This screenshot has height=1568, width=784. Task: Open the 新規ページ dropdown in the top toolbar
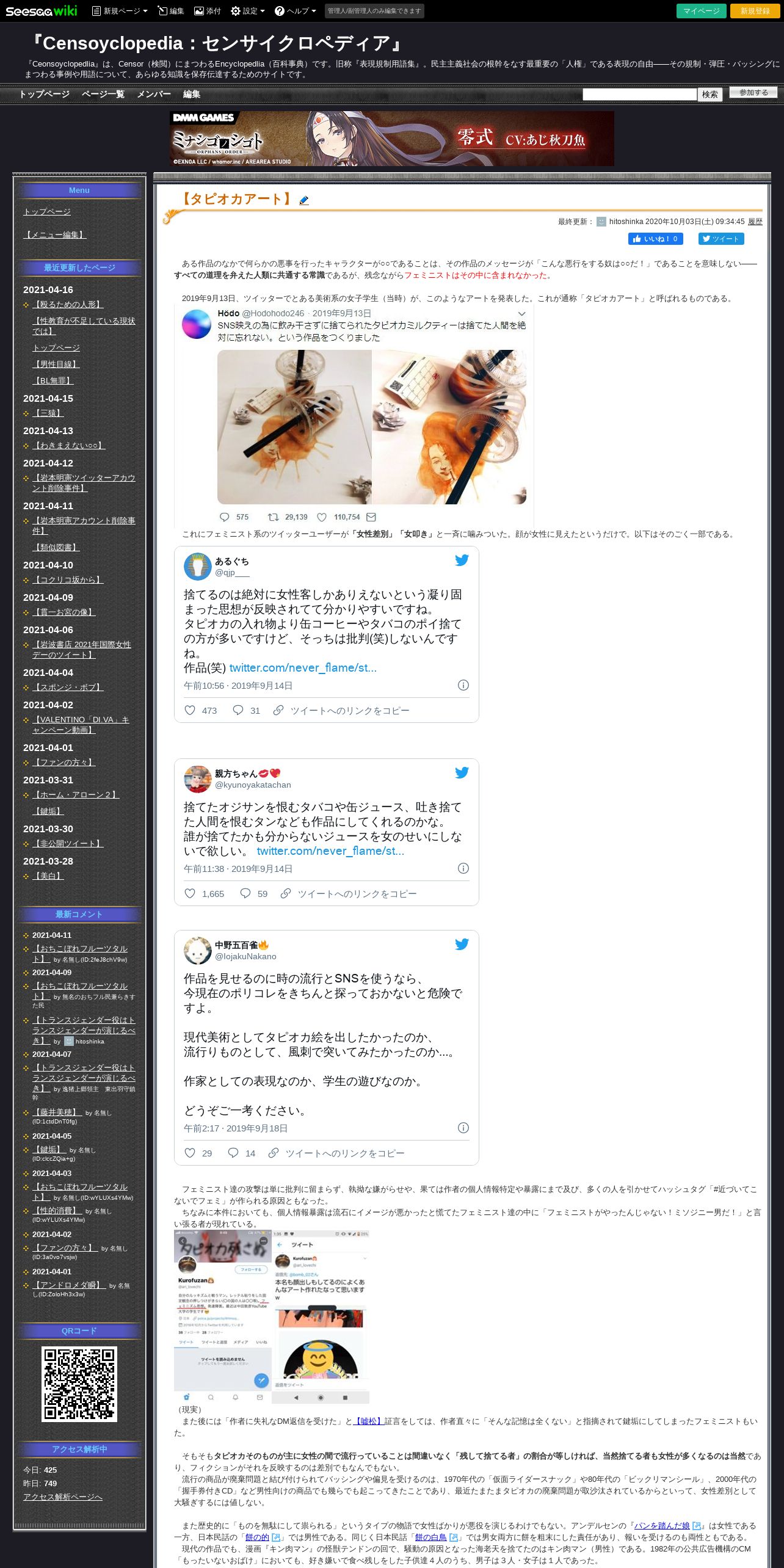point(120,11)
